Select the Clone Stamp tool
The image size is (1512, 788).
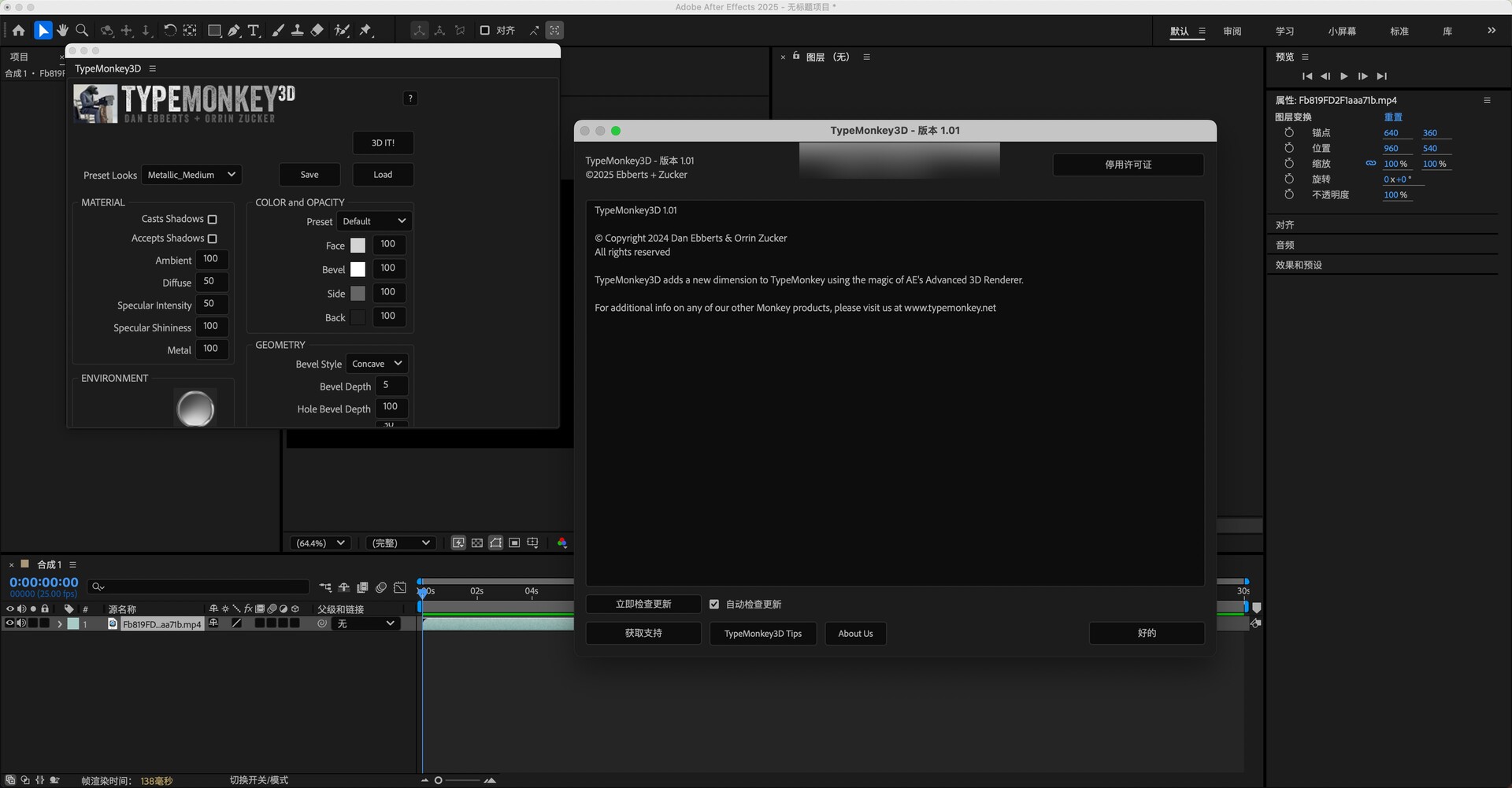[x=298, y=31]
